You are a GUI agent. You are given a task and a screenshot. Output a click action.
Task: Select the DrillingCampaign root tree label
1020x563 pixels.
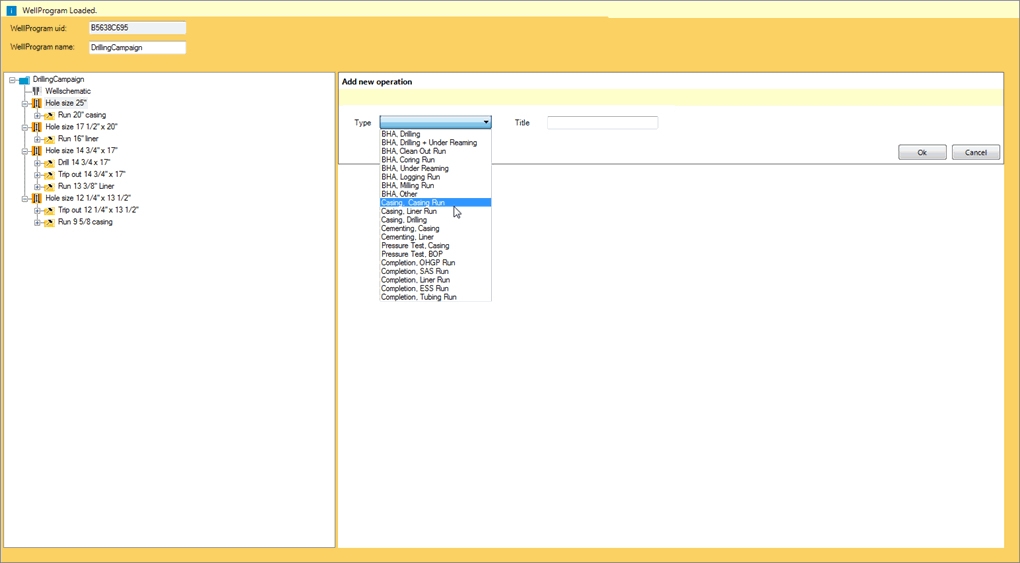pyautogui.click(x=59, y=80)
